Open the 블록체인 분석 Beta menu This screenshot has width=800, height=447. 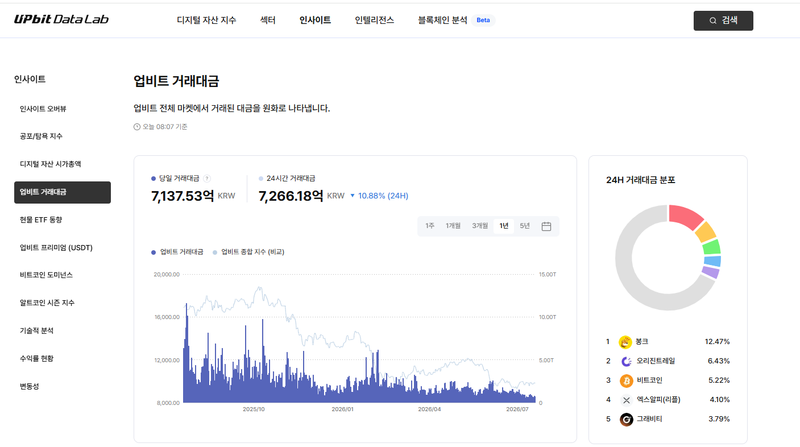click(456, 20)
